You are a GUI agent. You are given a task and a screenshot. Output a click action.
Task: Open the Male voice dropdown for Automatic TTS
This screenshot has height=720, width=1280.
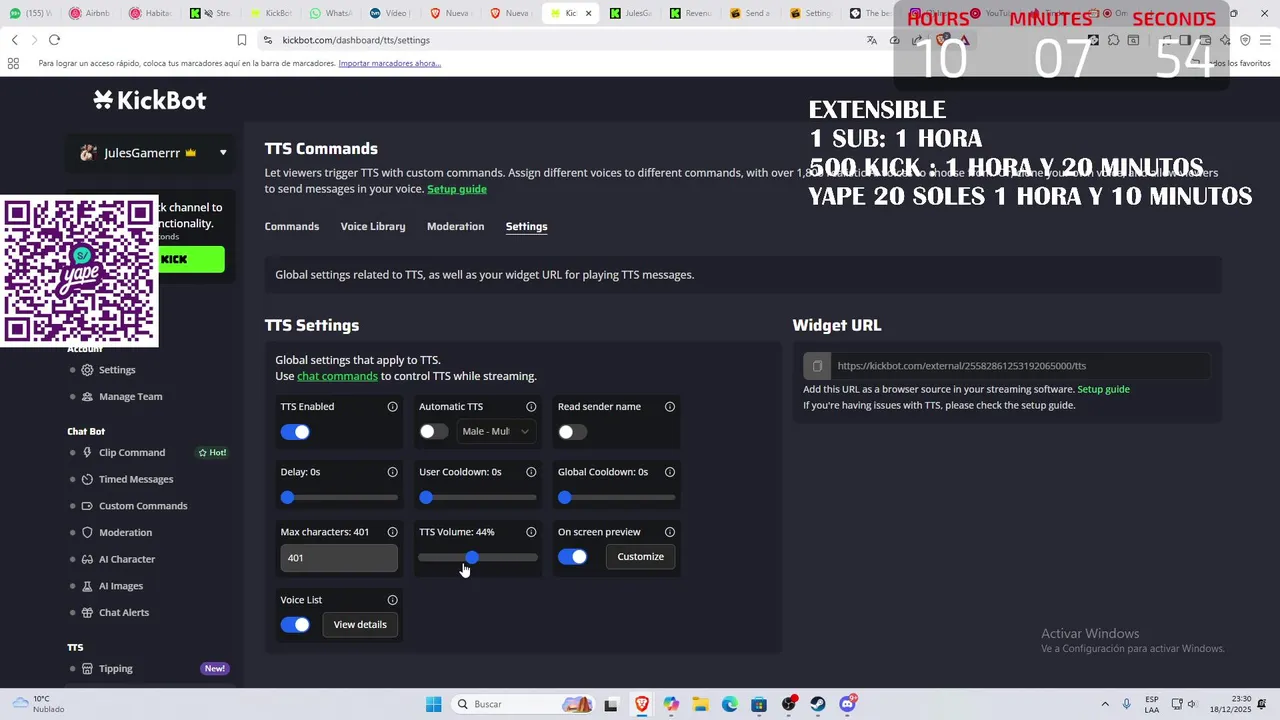click(x=495, y=431)
